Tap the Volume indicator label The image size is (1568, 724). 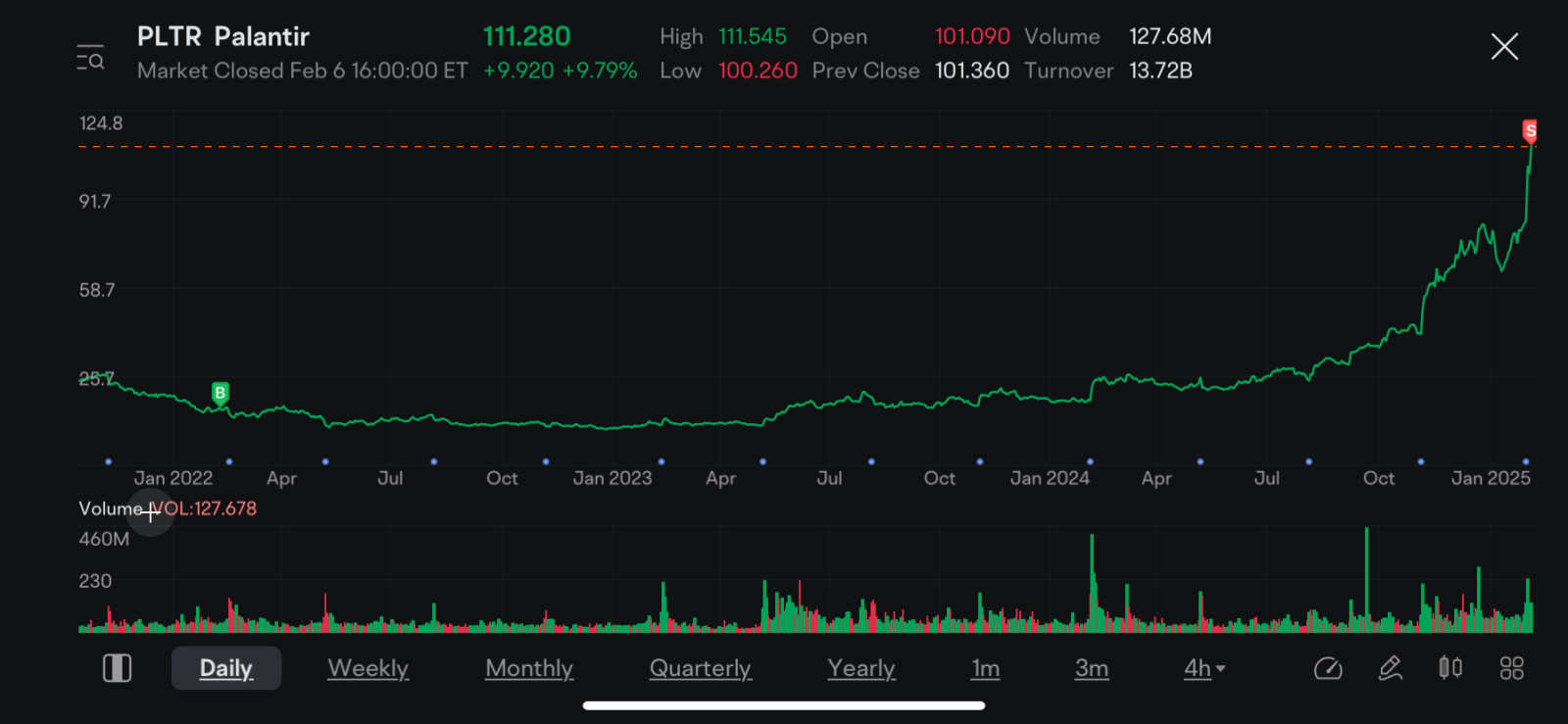[111, 508]
